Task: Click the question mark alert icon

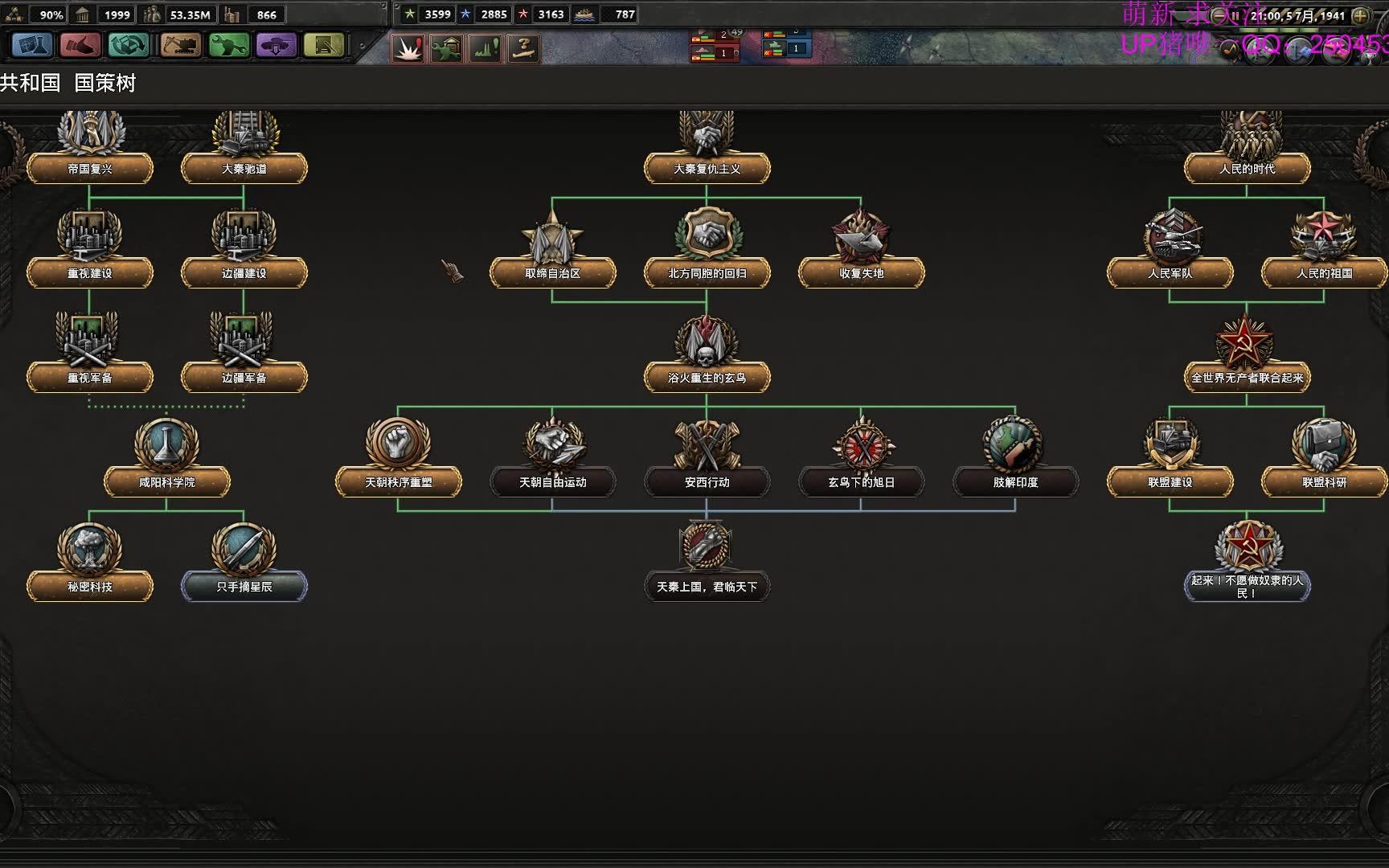Action: pyautogui.click(x=524, y=49)
